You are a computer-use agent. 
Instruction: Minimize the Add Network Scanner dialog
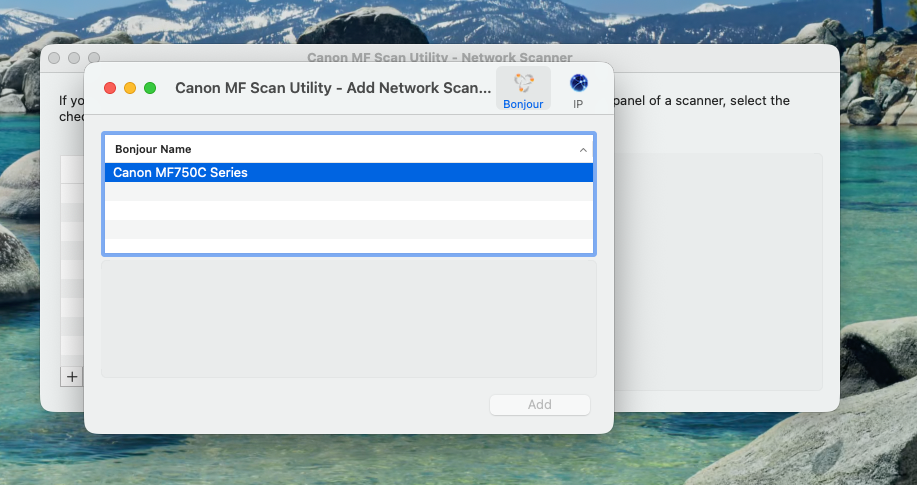tap(130, 88)
